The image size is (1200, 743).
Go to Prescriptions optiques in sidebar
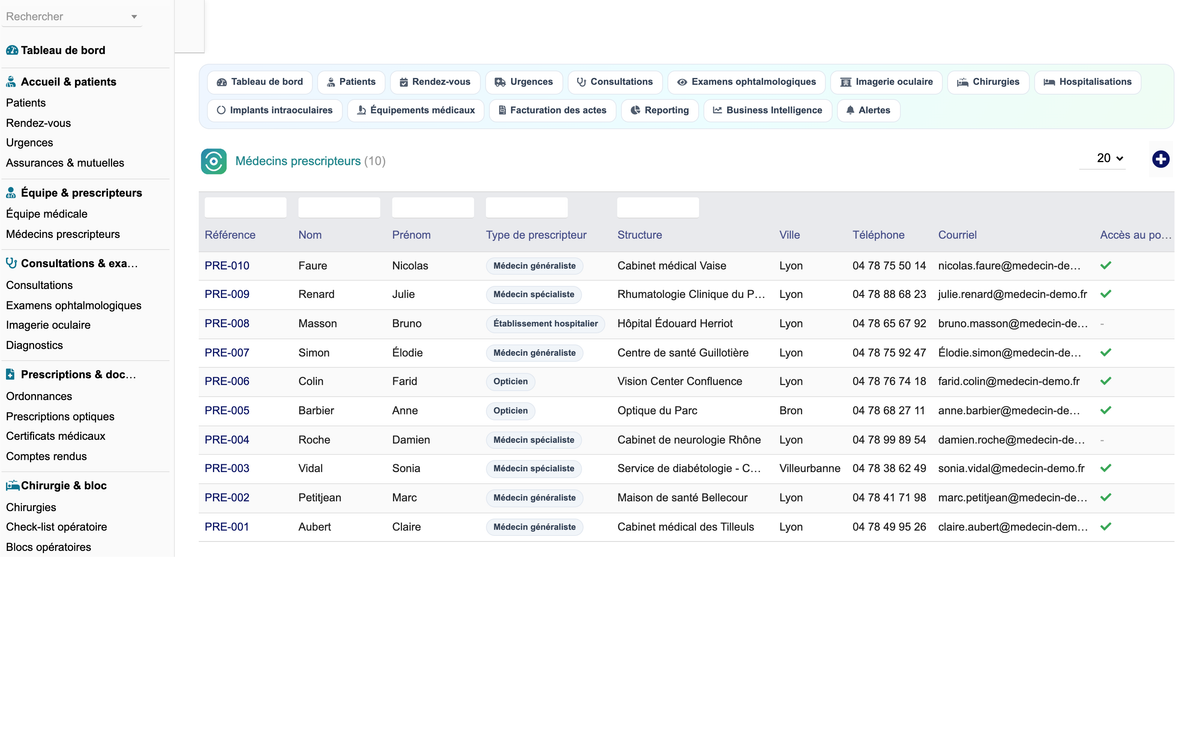pos(60,416)
